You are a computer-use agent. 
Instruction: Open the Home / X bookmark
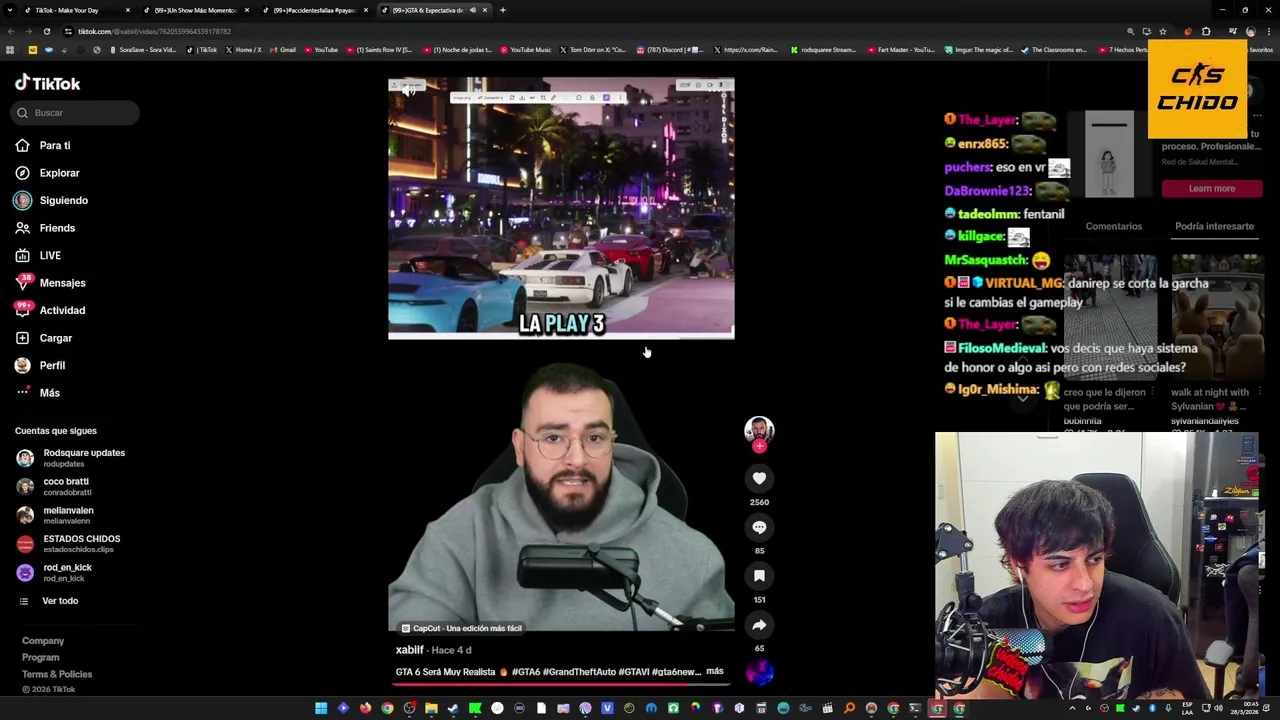(x=243, y=49)
